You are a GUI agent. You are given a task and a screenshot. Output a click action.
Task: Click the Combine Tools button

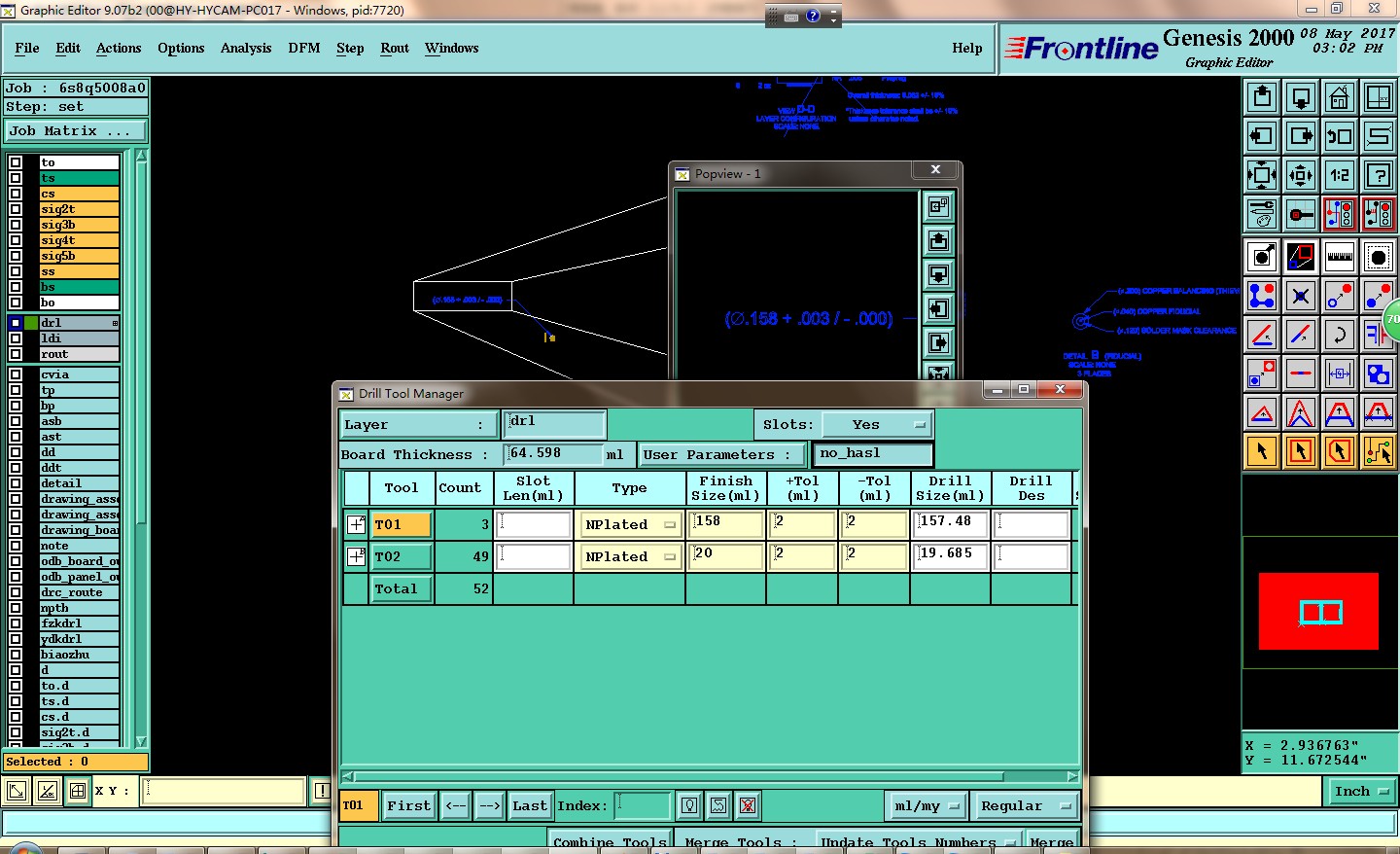tap(610, 842)
